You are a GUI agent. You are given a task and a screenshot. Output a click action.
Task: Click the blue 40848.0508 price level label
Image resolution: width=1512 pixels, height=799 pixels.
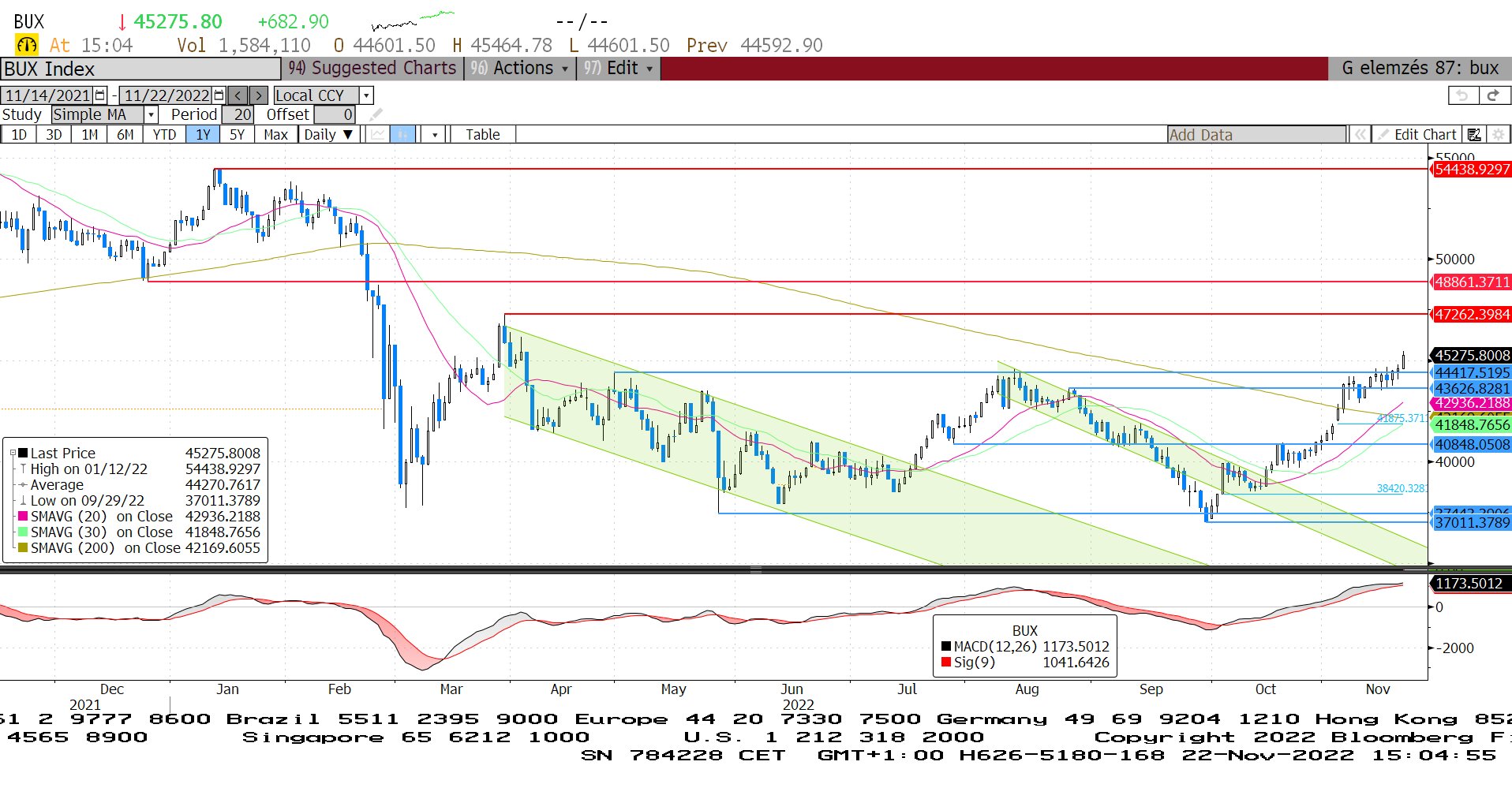click(1471, 445)
